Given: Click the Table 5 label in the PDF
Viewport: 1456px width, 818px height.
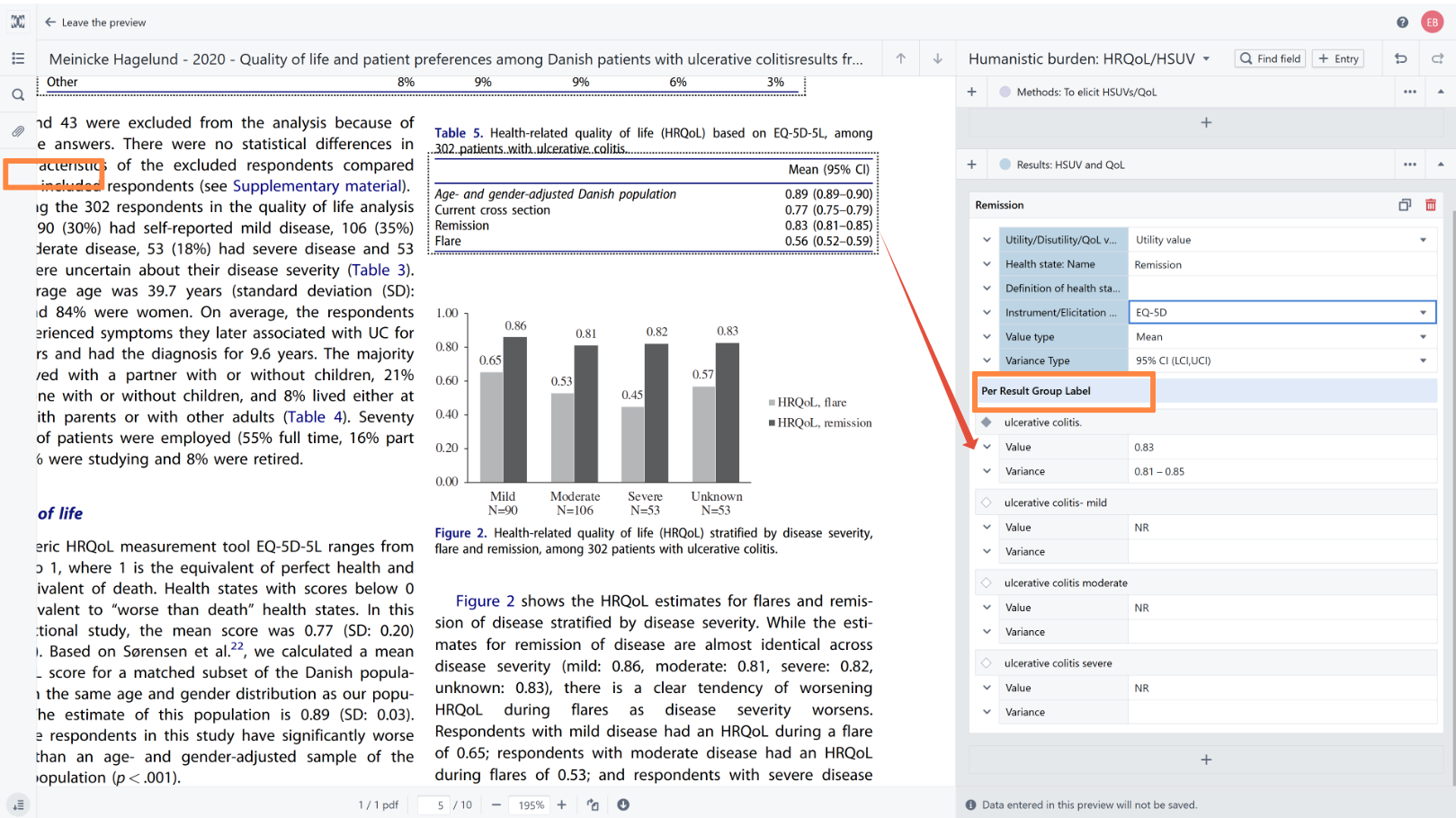Looking at the screenshot, I should 458,133.
